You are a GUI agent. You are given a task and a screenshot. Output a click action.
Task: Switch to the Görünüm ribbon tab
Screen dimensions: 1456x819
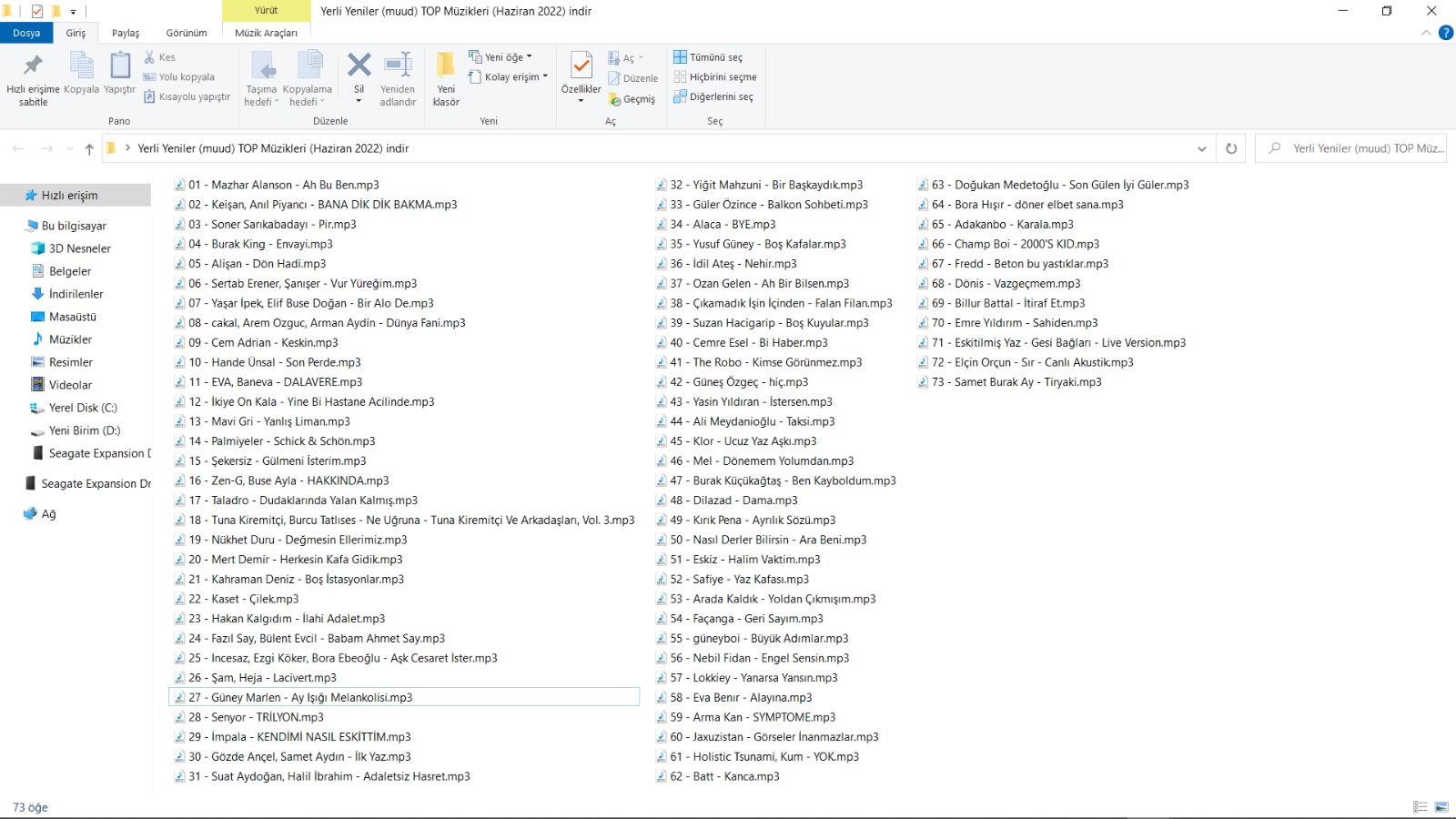point(187,33)
